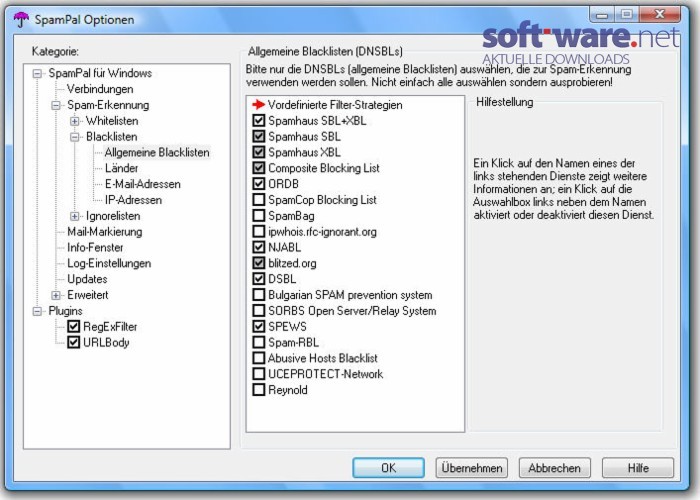Select Whitelisten label in the tree
Screen dimensions: 700x500
click(112, 121)
